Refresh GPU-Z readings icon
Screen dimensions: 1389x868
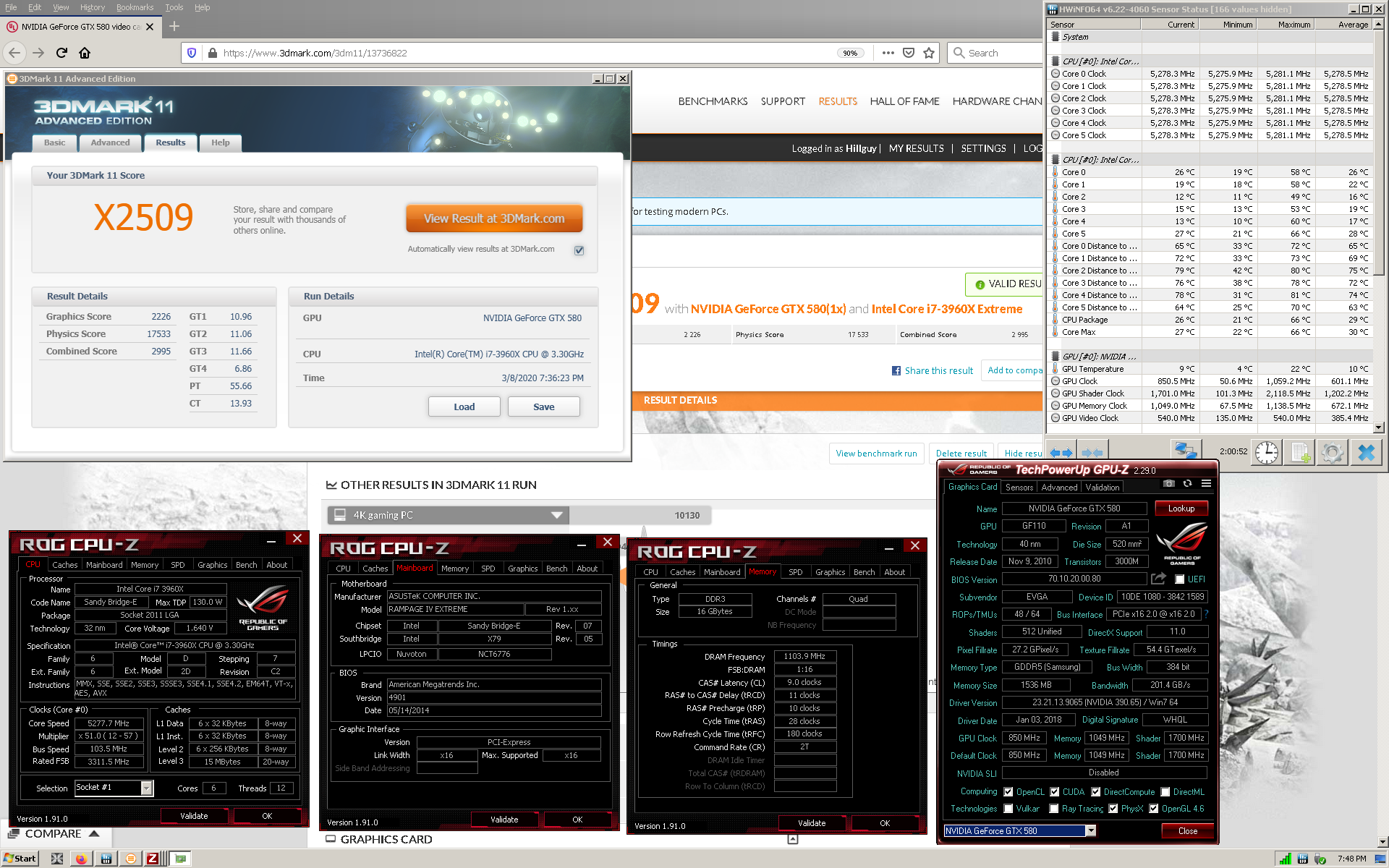tap(1187, 483)
